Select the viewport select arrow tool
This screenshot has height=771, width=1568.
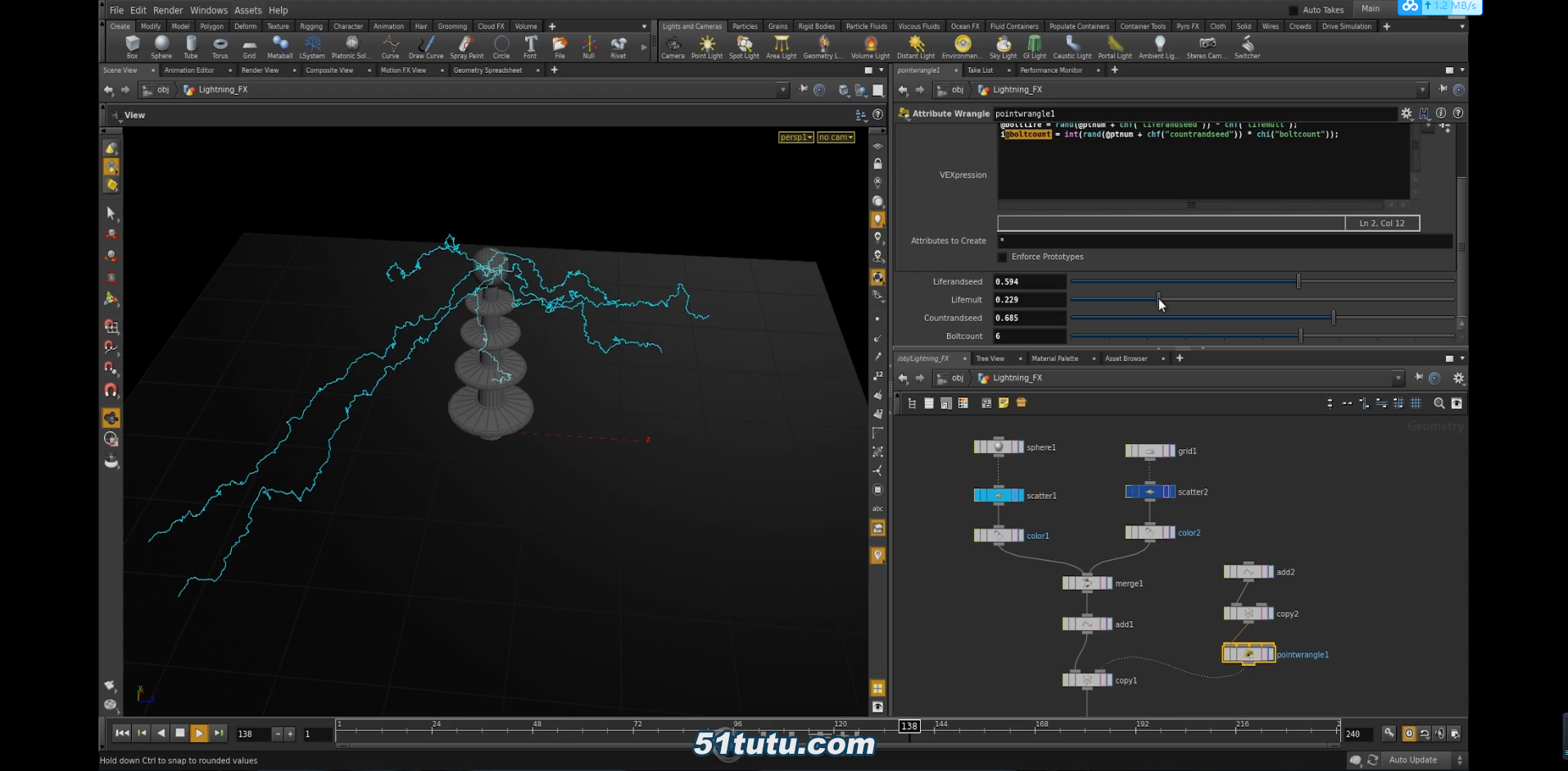point(111,213)
